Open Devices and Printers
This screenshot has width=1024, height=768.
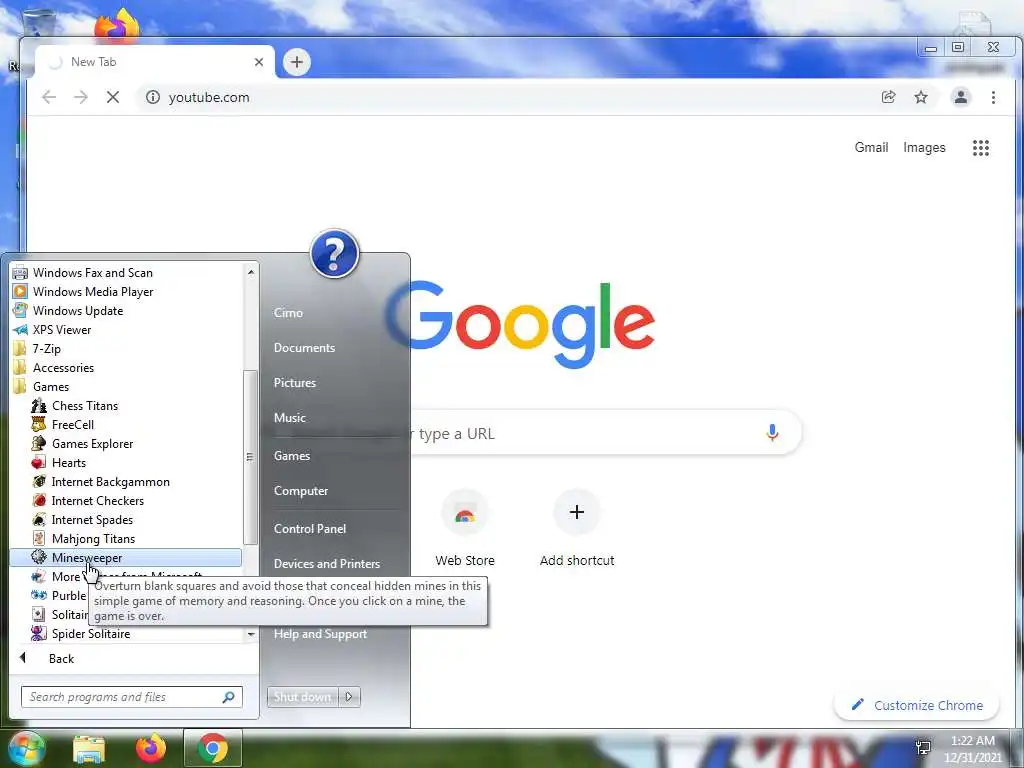pos(327,564)
